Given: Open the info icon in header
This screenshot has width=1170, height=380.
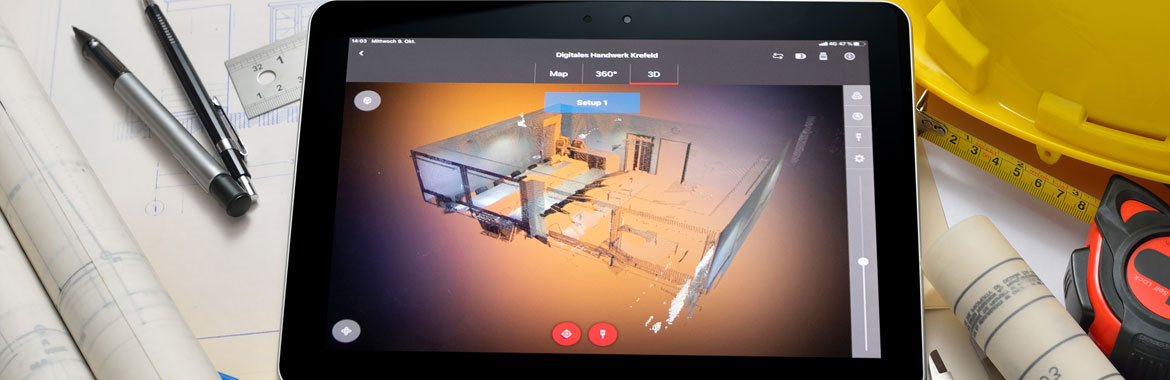Looking at the screenshot, I should [849, 56].
